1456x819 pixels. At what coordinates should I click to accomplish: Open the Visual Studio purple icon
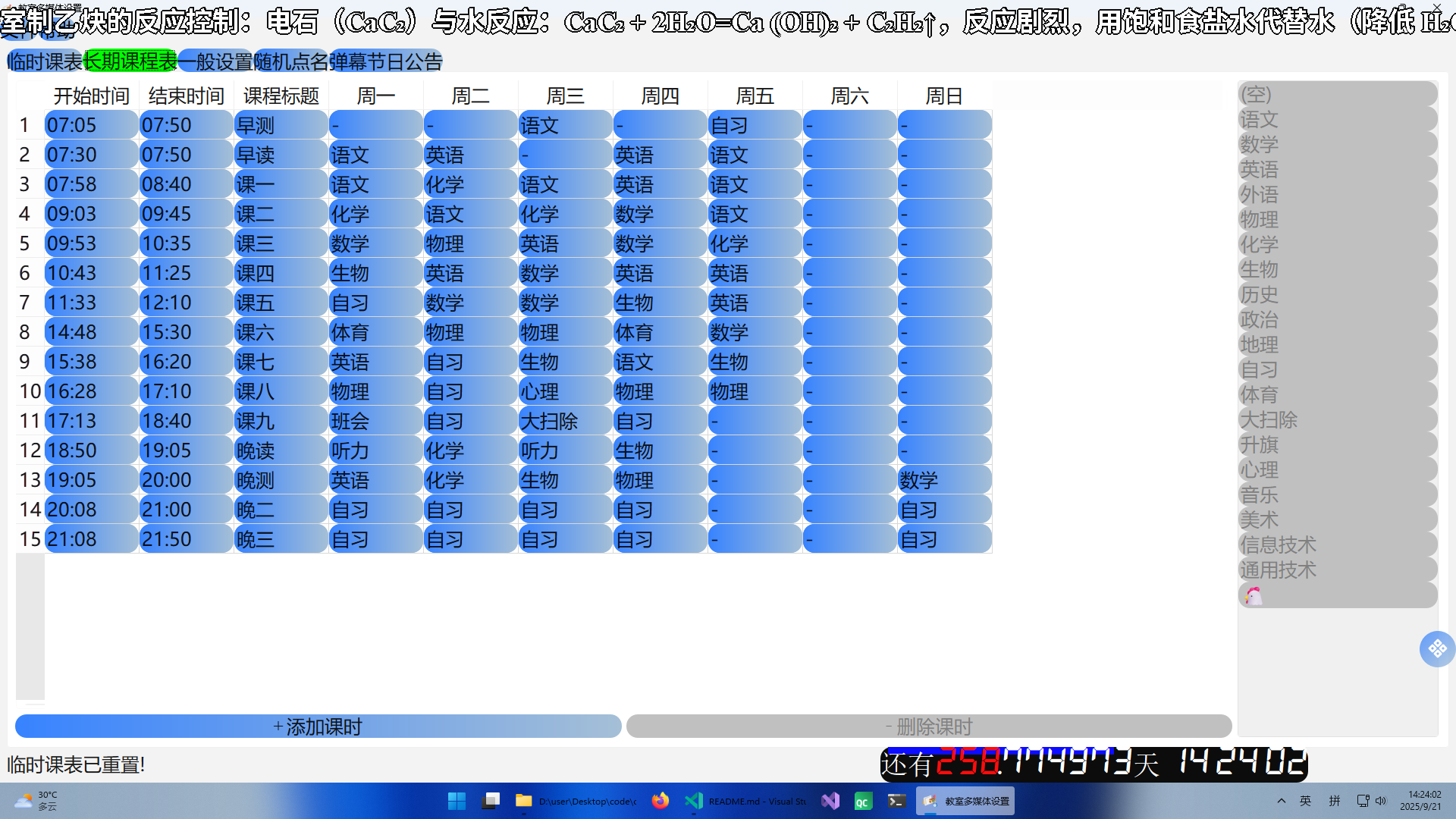click(830, 801)
